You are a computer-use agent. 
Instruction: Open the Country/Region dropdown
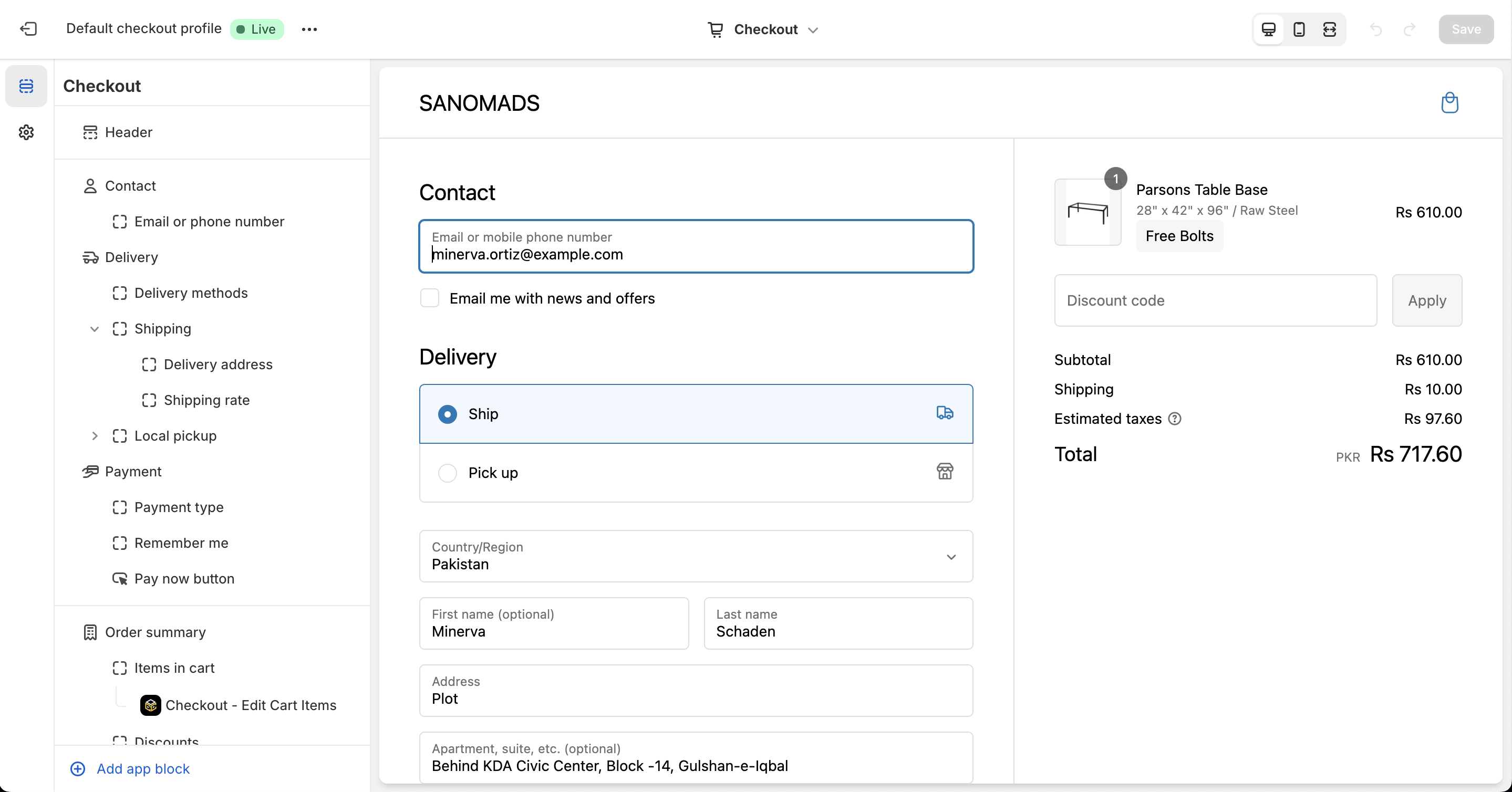point(696,556)
